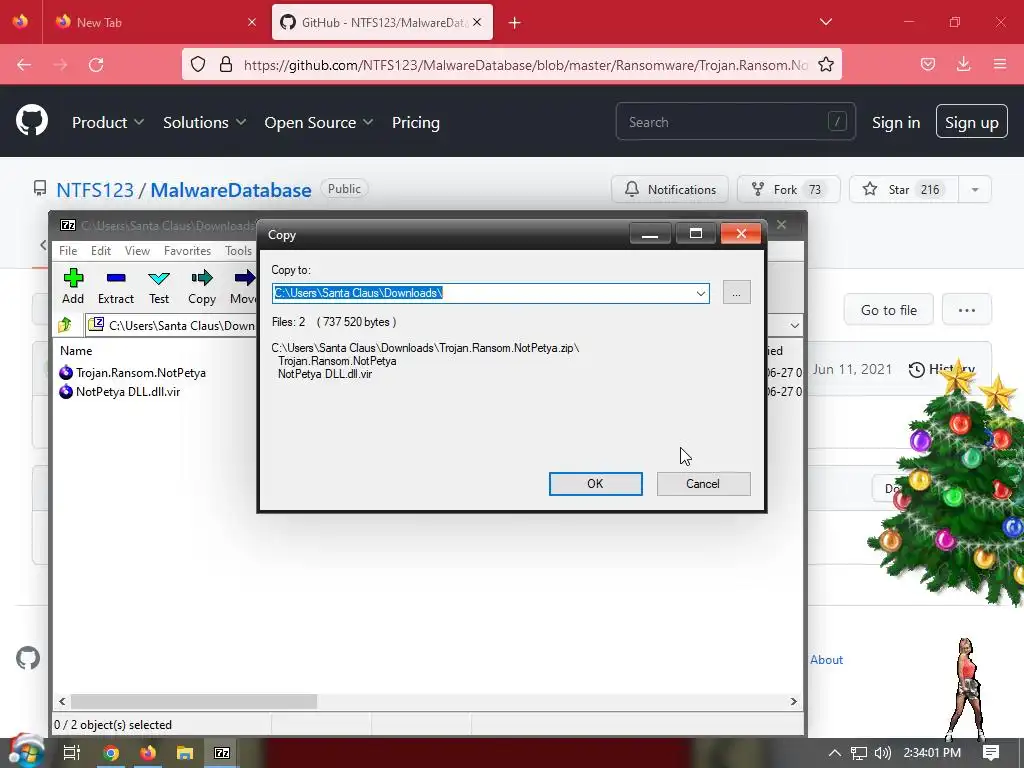Focus the GitHub search box
Viewport: 1024px width, 768px height.
pos(735,121)
